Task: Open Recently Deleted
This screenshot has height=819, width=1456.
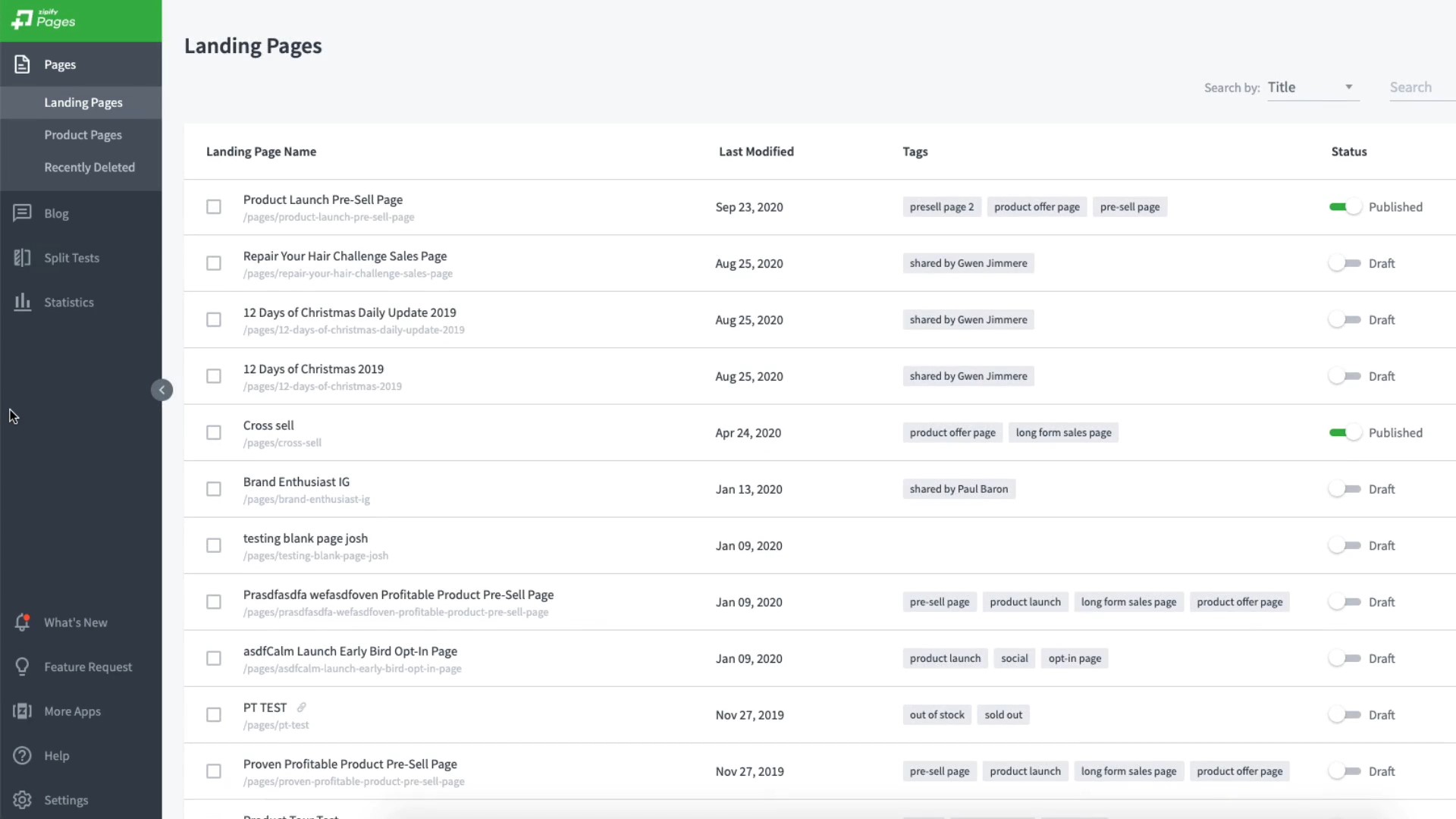Action: pyautogui.click(x=89, y=167)
